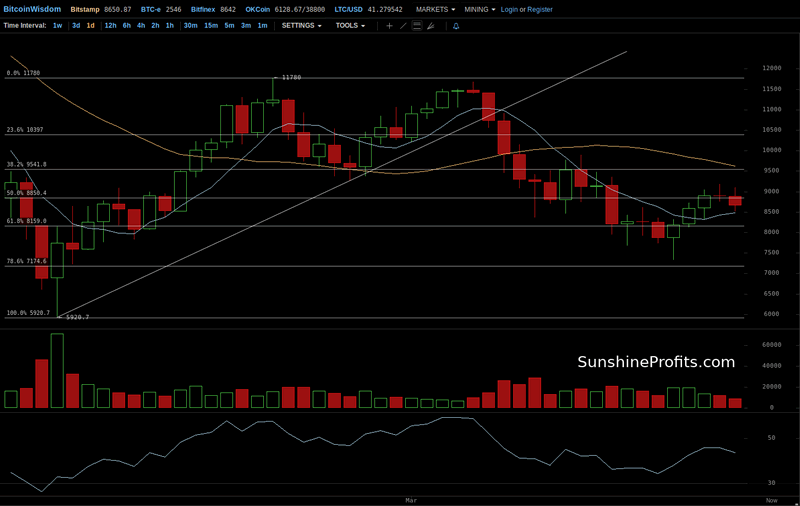The height and width of the screenshot is (506, 800).
Task: Select the crosshair cursor tool
Action: (x=389, y=25)
